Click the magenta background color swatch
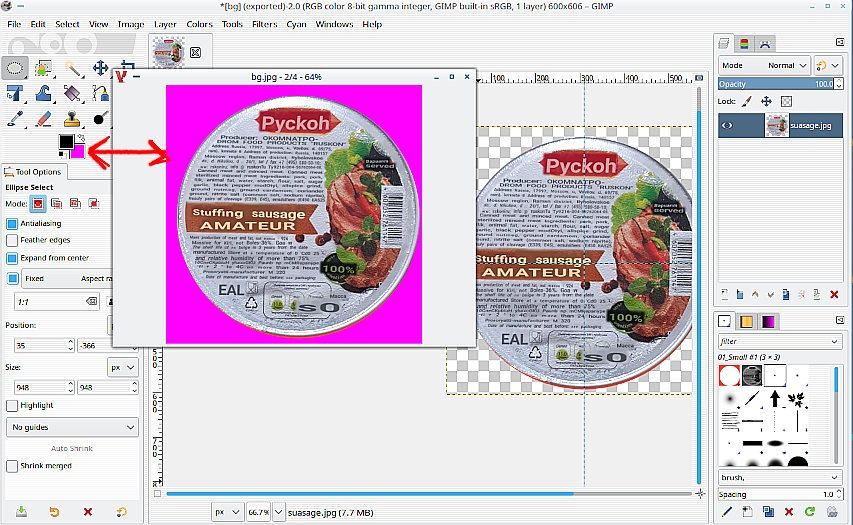The image size is (853, 525). tap(78, 152)
